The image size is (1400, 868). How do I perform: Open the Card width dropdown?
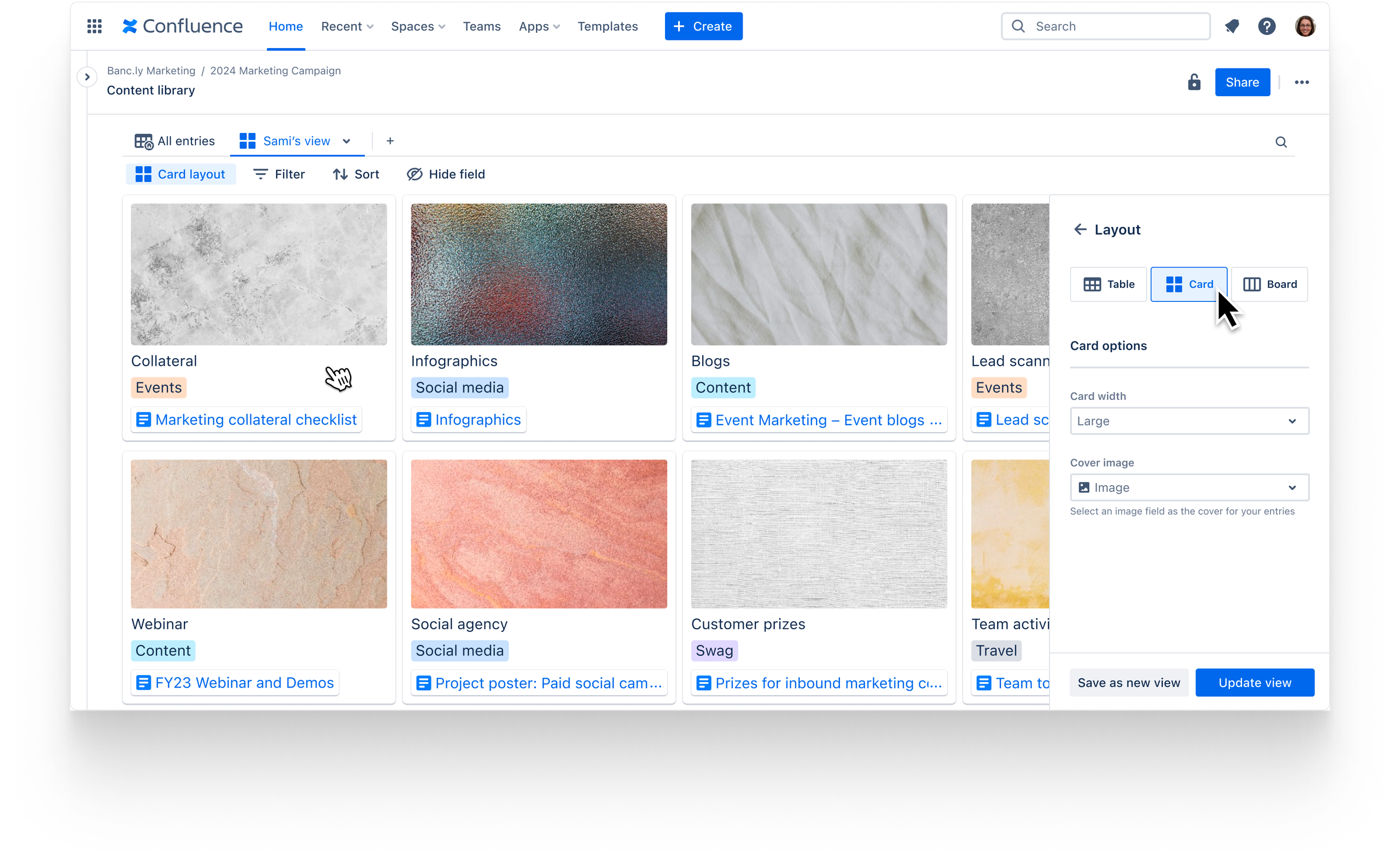pos(1189,421)
